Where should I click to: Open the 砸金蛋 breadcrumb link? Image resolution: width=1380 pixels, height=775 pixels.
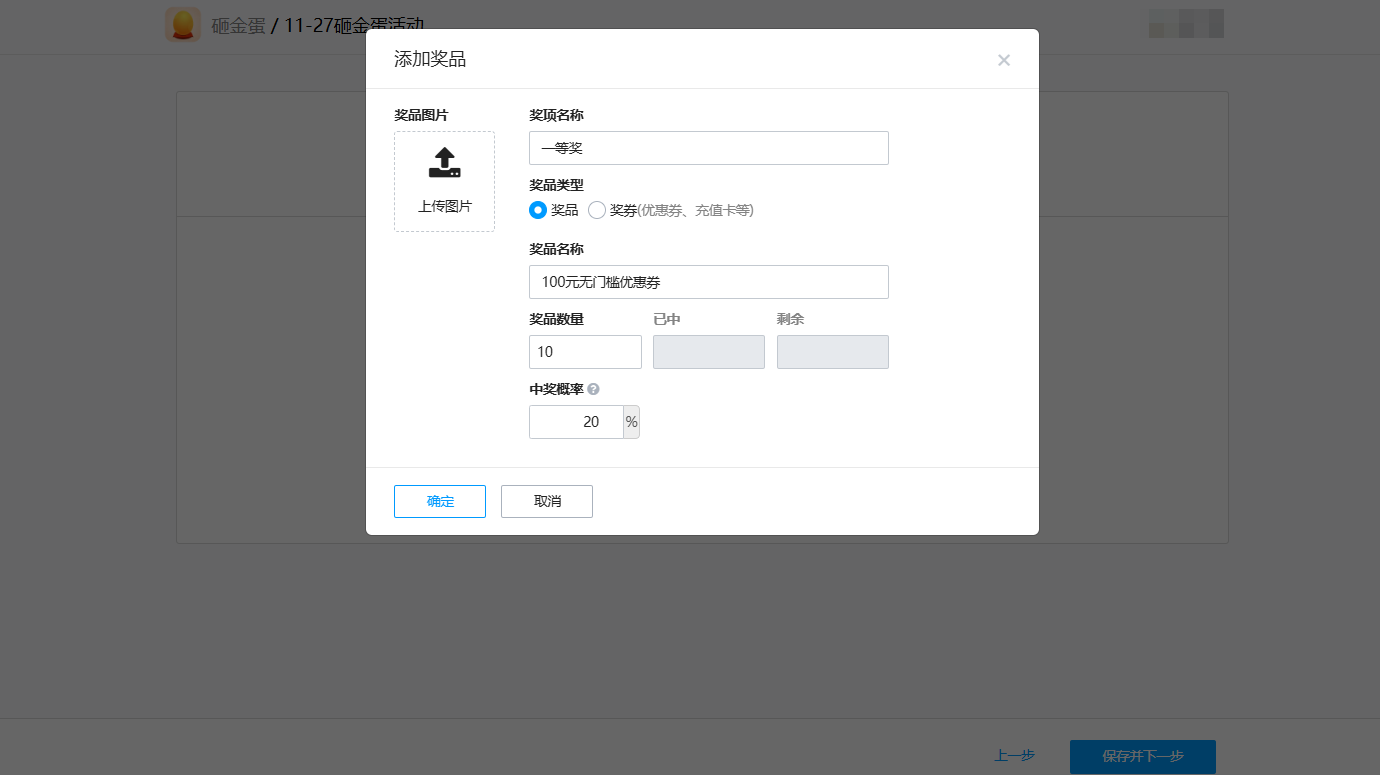(238, 26)
